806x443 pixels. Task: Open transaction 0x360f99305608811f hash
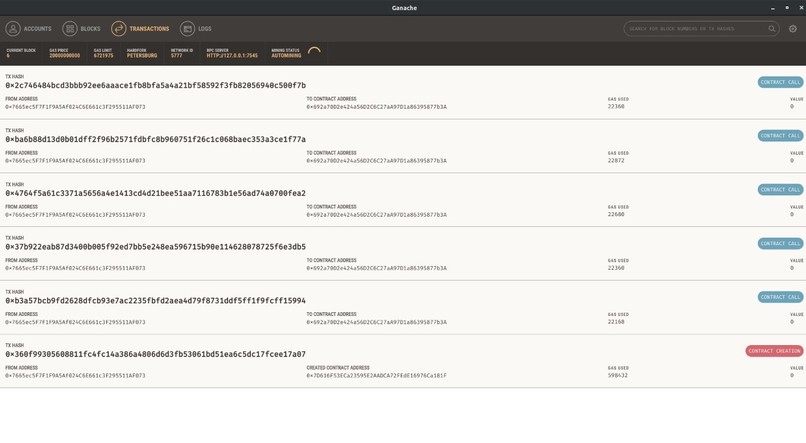(155, 354)
